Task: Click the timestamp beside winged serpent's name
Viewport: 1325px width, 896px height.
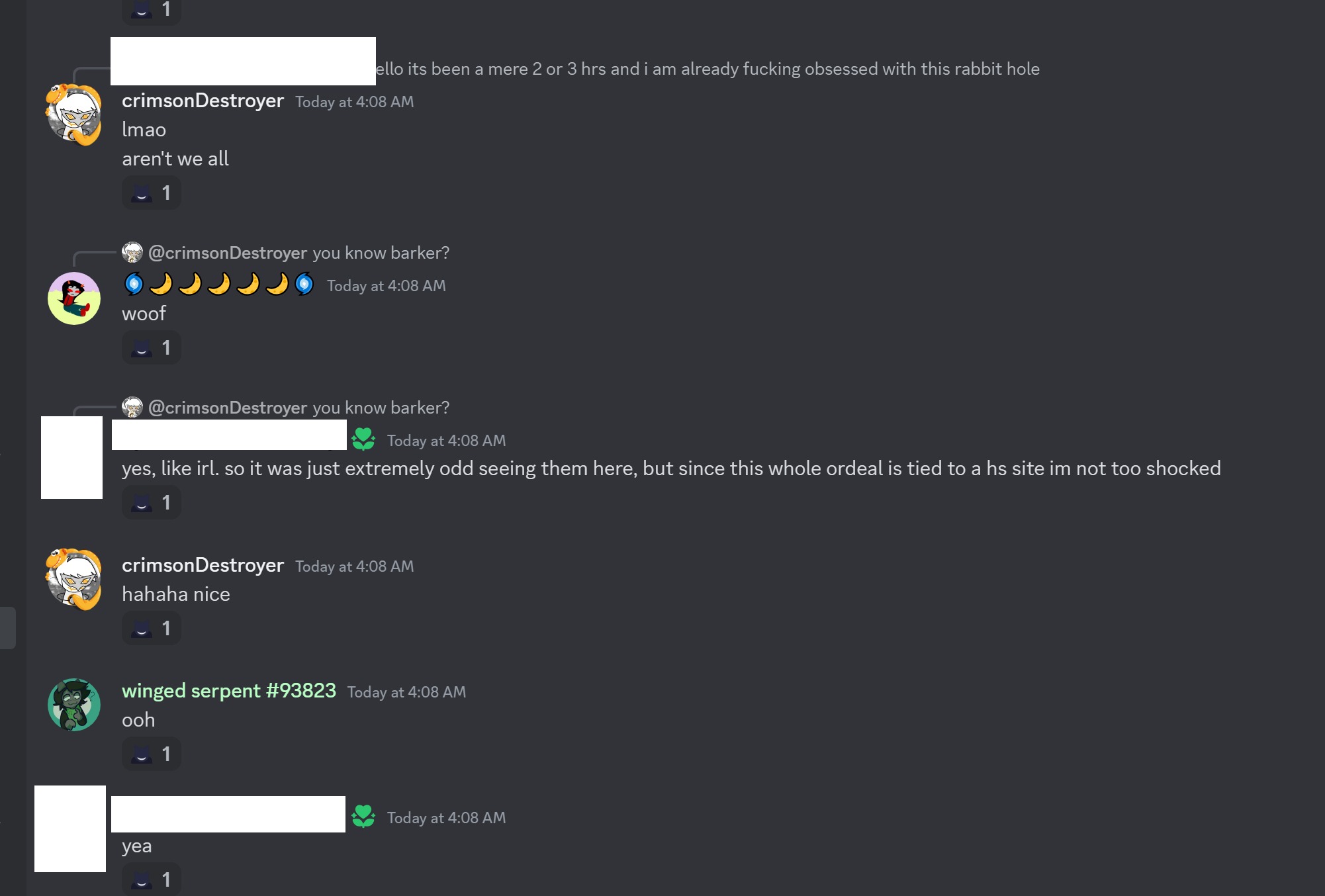Action: coord(406,692)
